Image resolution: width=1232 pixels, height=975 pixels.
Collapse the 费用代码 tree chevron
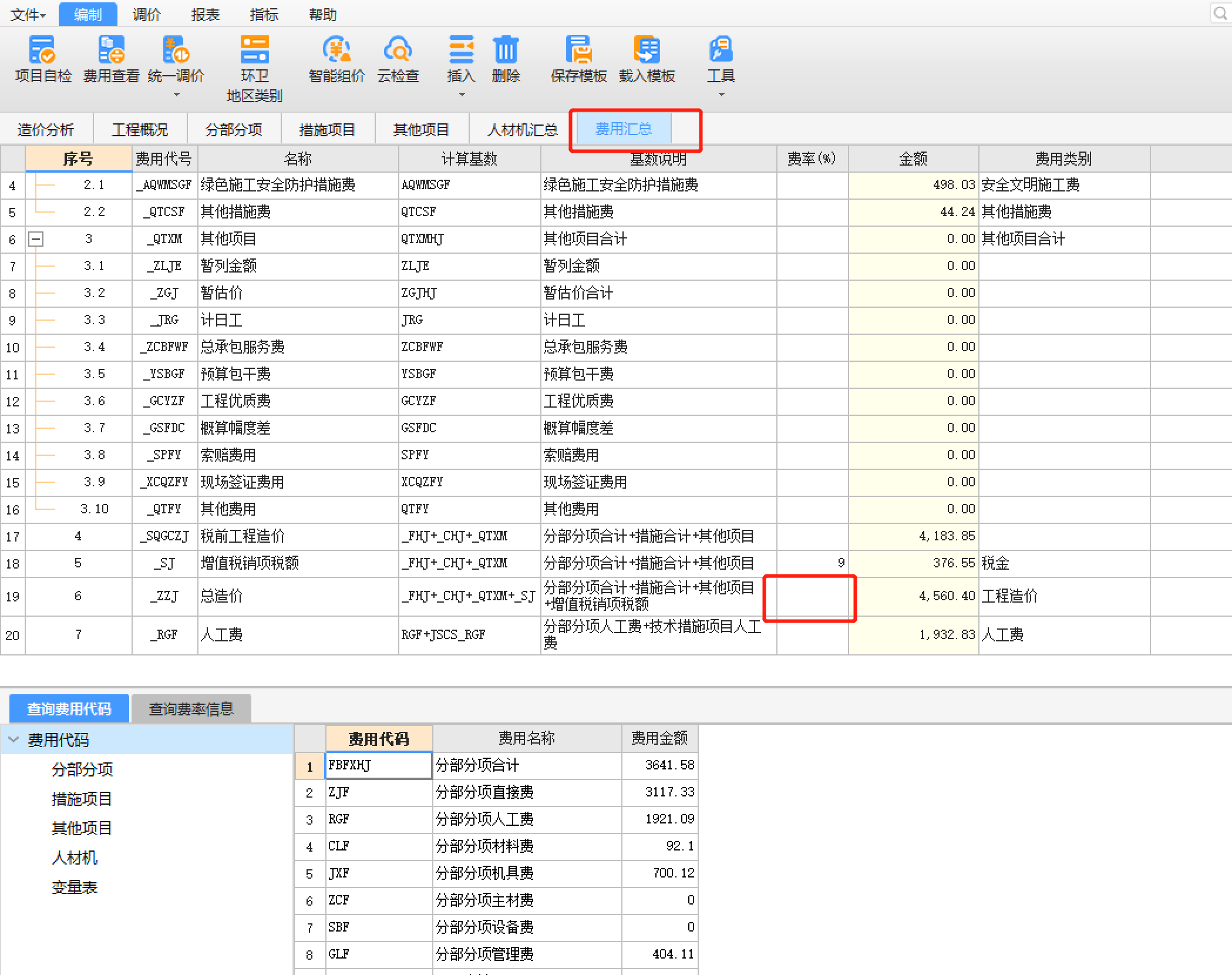(14, 740)
